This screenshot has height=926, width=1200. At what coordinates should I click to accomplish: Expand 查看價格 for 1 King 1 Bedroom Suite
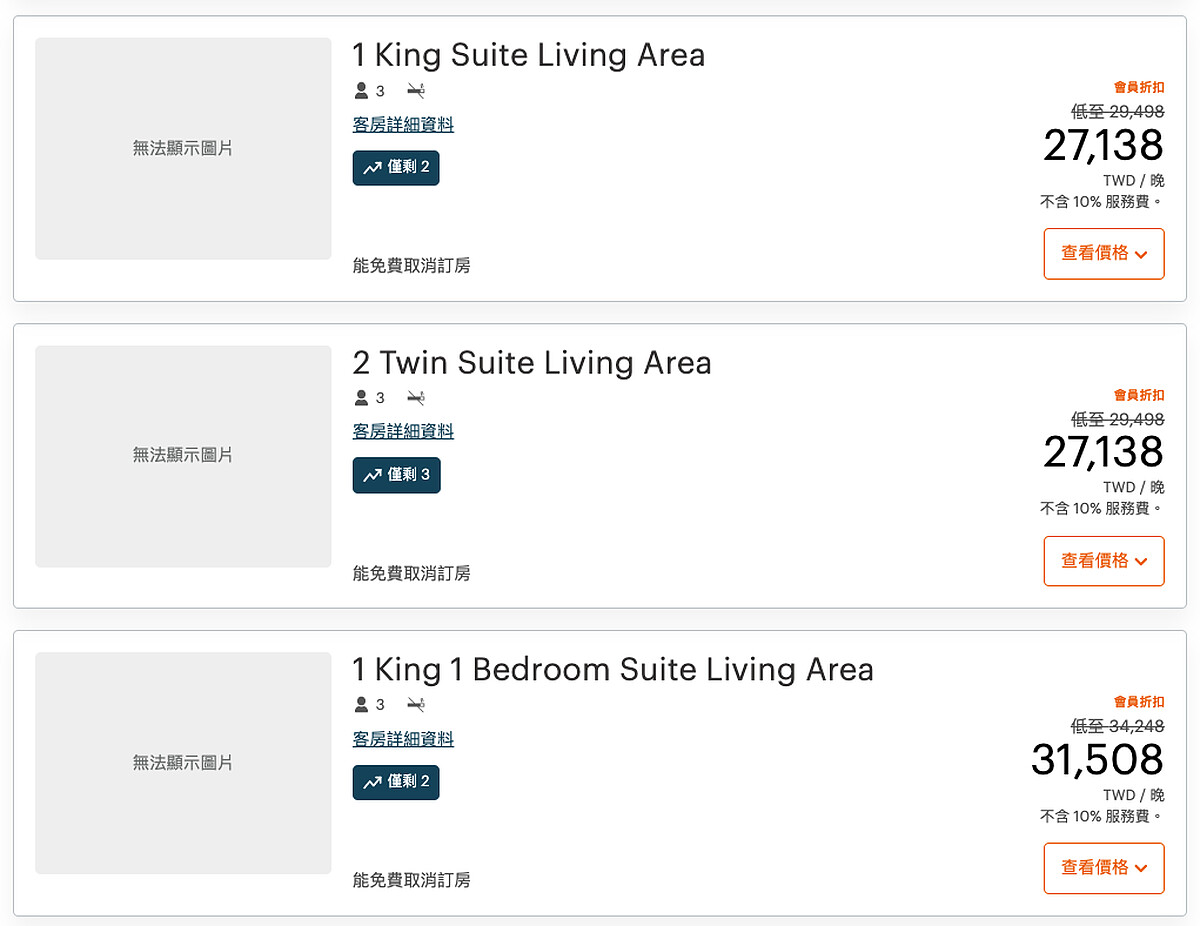(1104, 868)
